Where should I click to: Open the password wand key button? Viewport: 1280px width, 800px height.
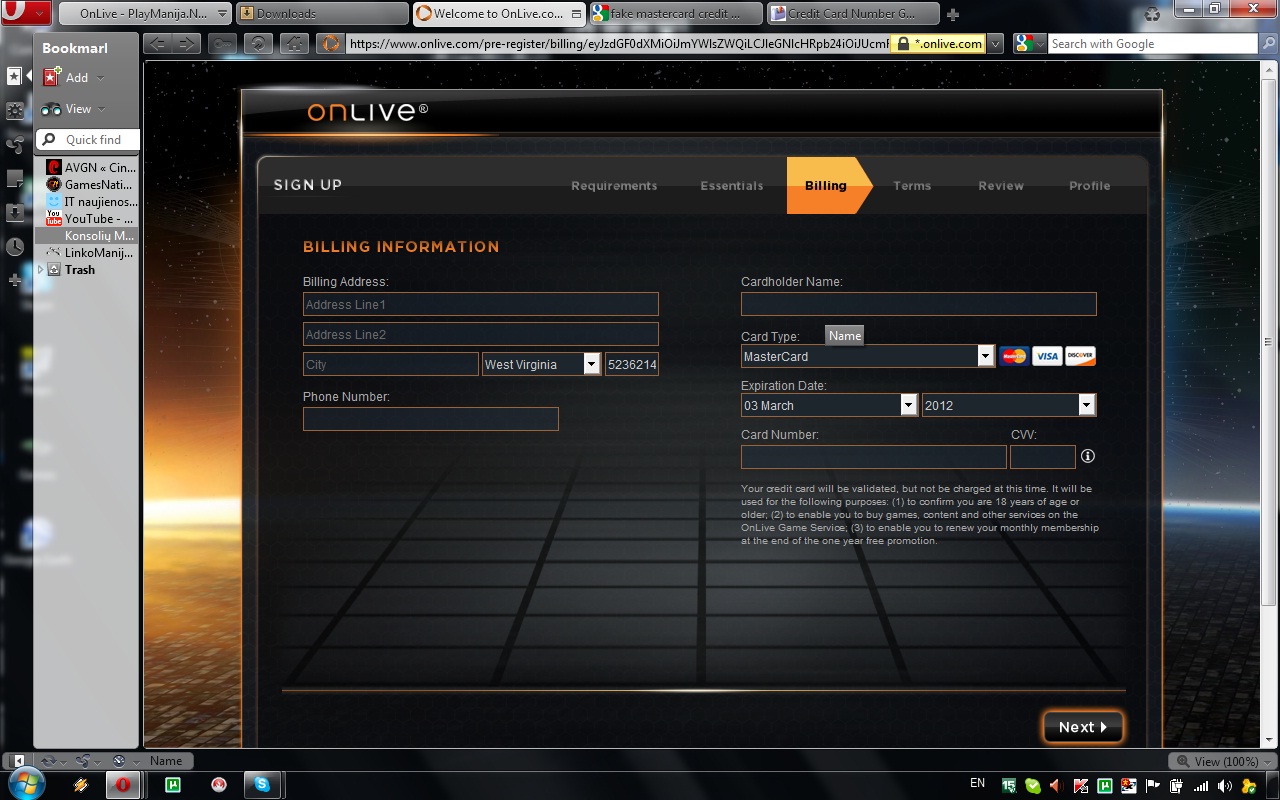pyautogui.click(x=223, y=43)
